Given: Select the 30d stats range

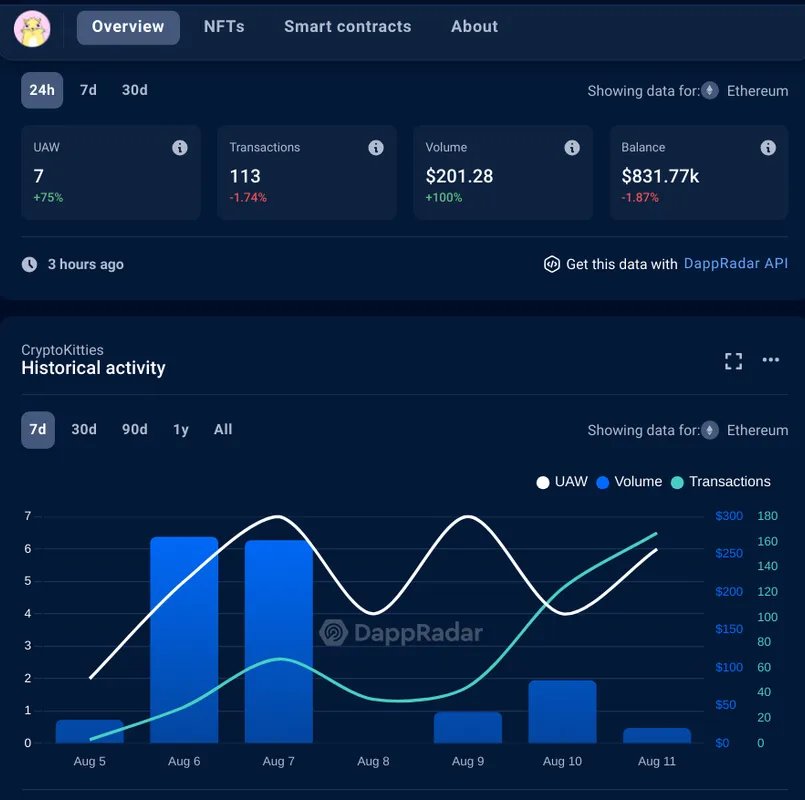Looking at the screenshot, I should pos(135,90).
